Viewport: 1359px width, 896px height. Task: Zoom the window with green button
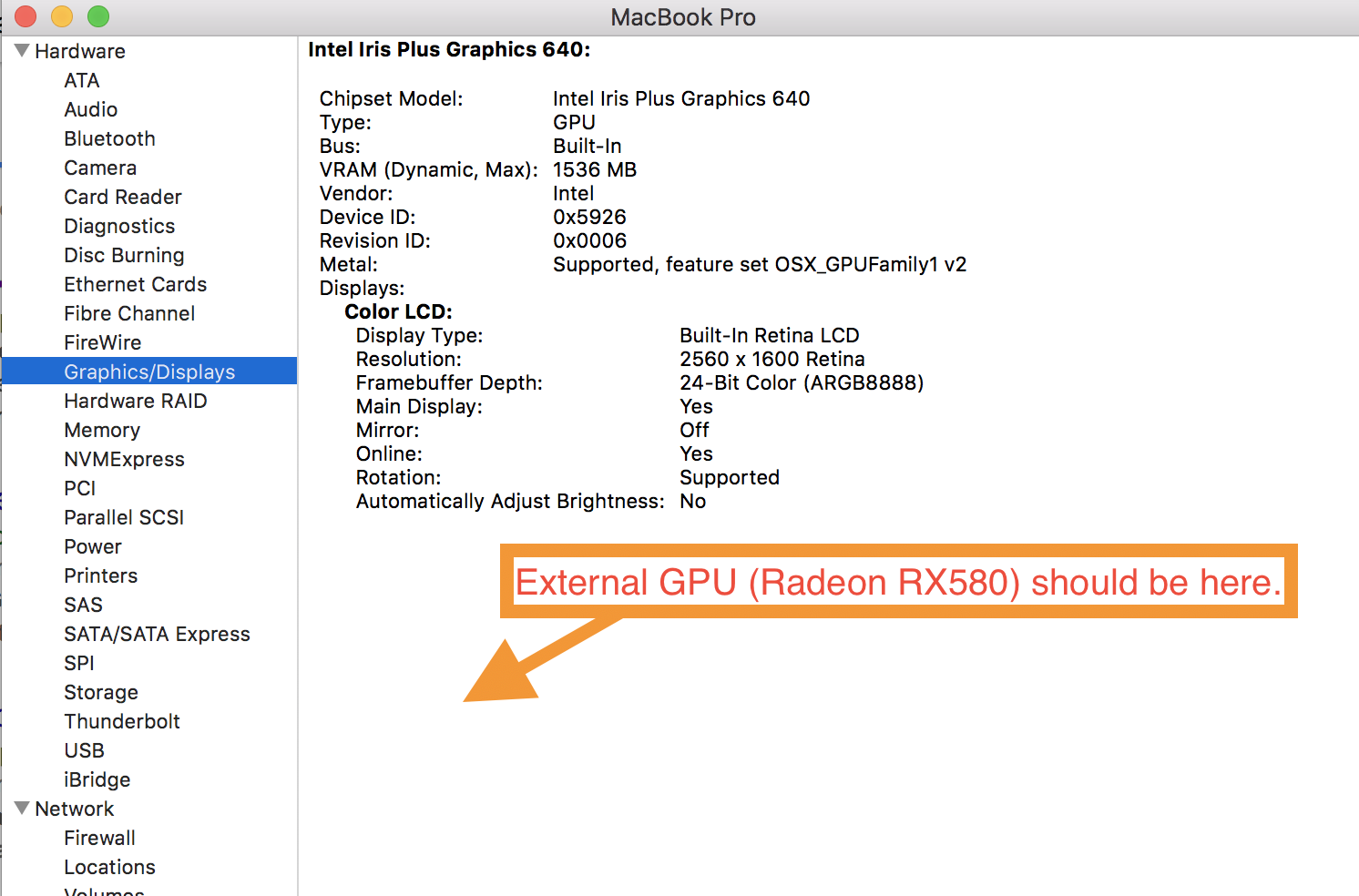pos(98,16)
